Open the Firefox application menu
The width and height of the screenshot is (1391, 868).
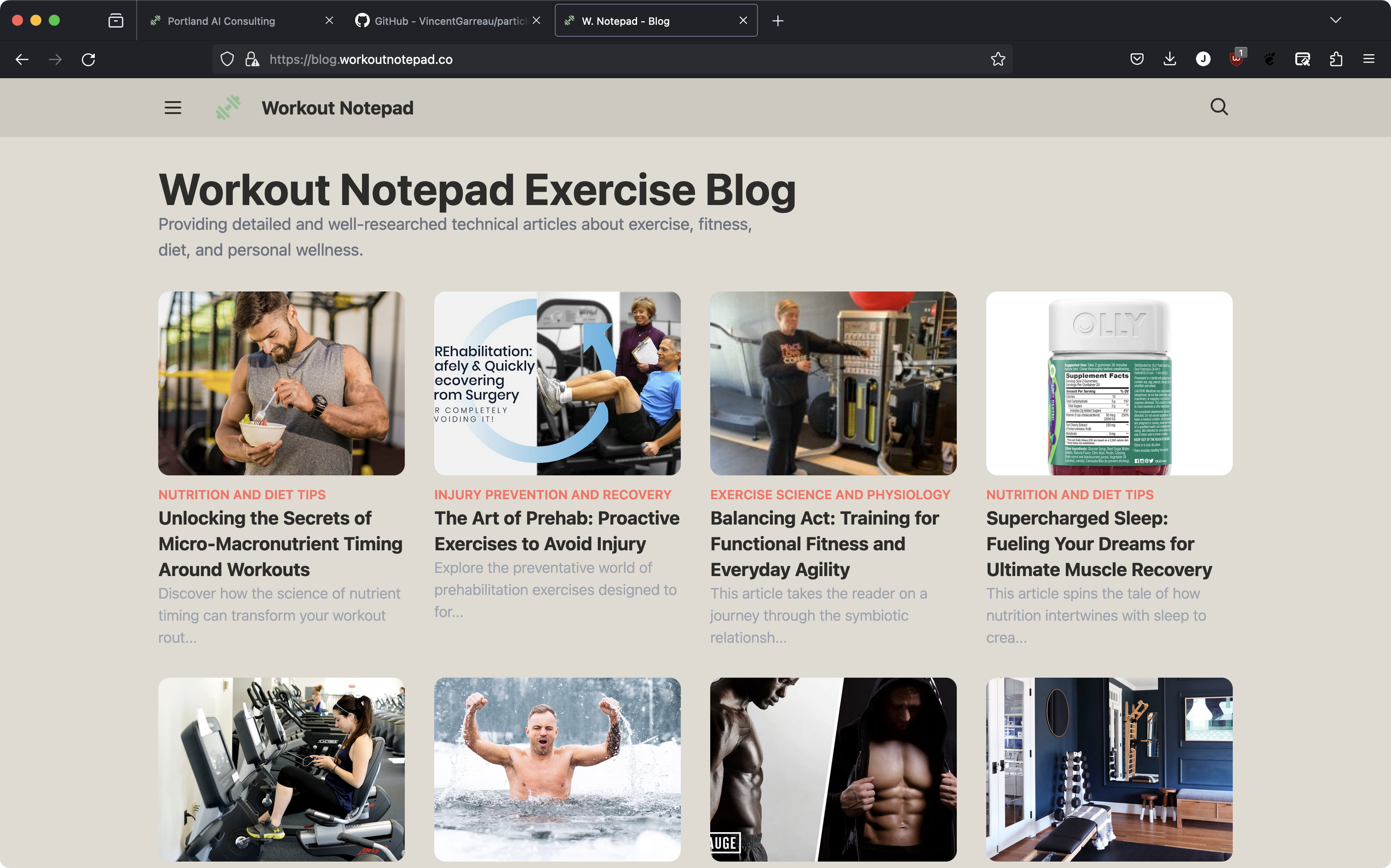[x=1368, y=59]
